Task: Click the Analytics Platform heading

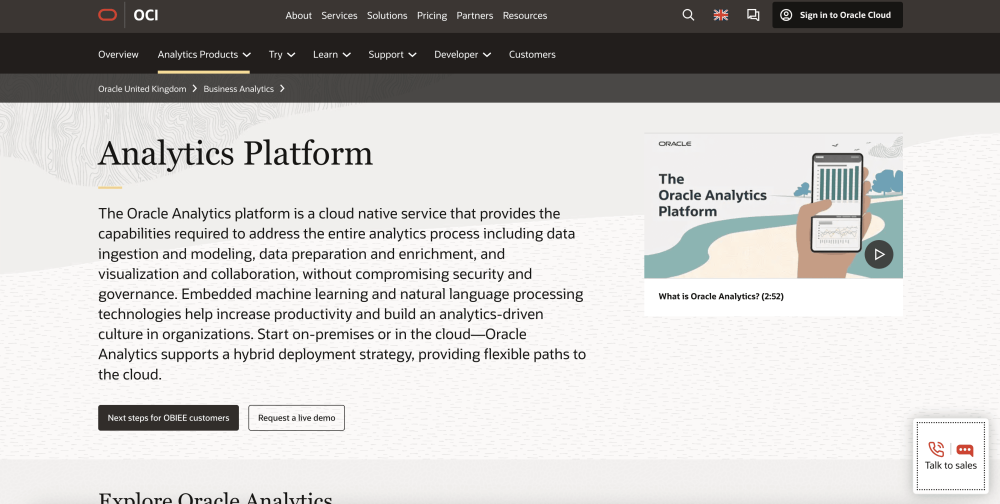Action: (235, 154)
